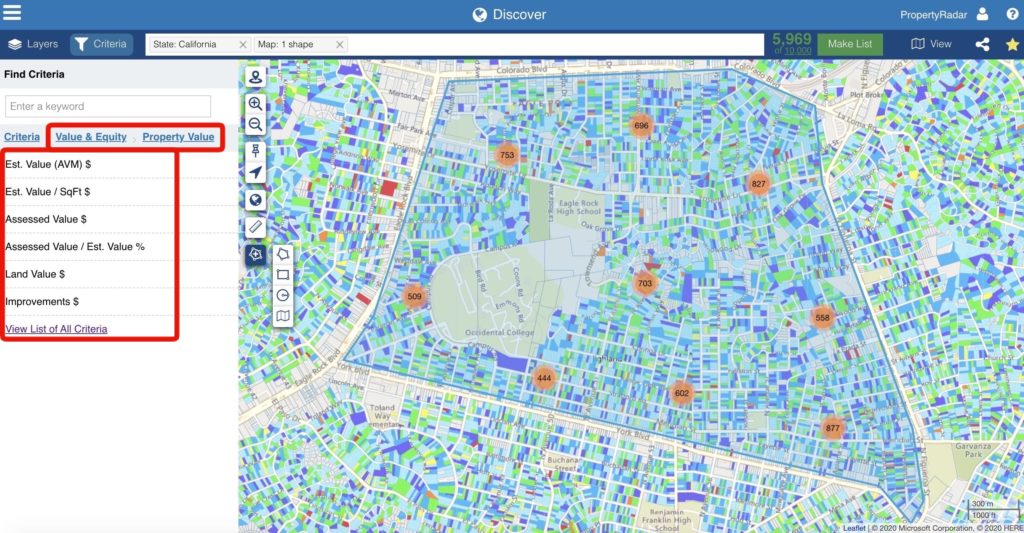The image size is (1024, 533).
Task: Click the 509 property cluster marker
Action: click(x=414, y=296)
